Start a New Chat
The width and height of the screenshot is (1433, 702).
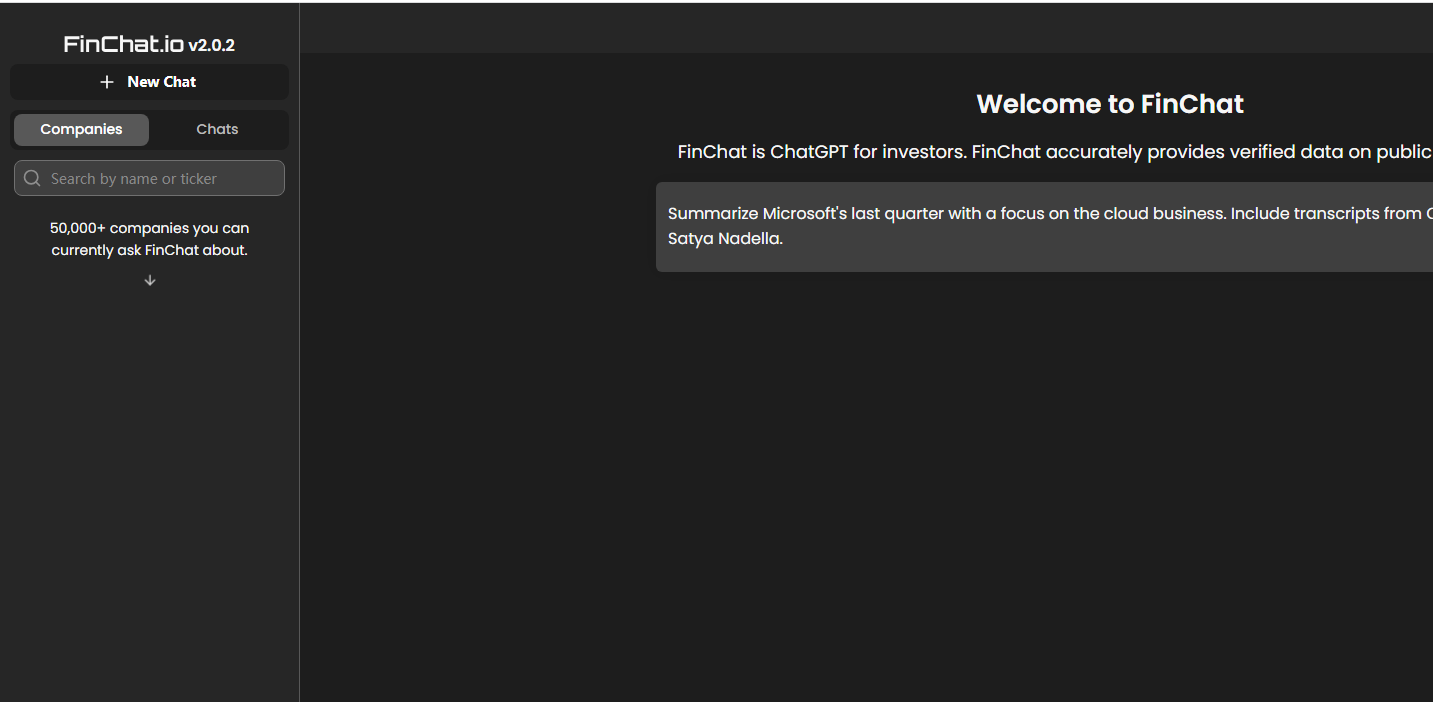click(x=149, y=82)
